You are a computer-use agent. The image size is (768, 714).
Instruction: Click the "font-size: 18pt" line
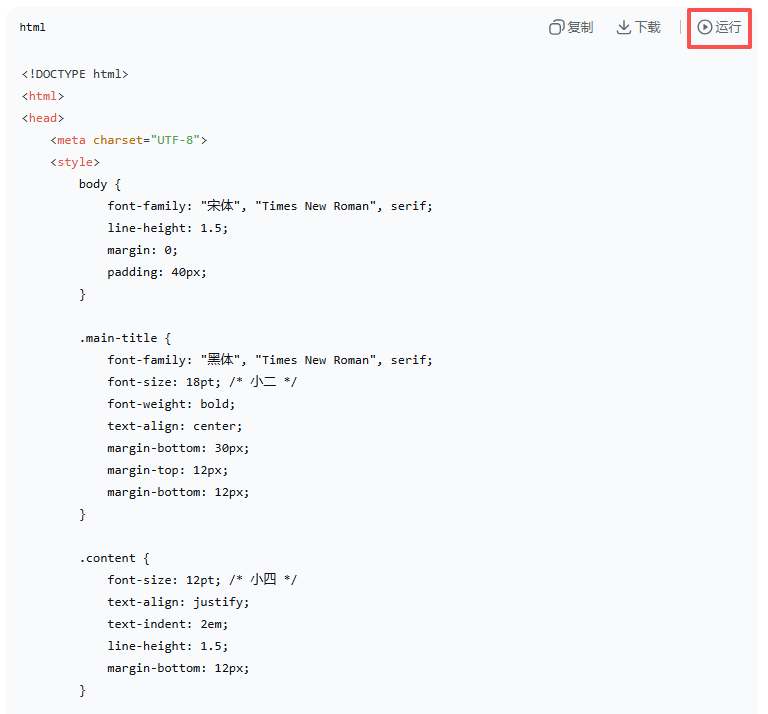pyautogui.click(x=202, y=382)
